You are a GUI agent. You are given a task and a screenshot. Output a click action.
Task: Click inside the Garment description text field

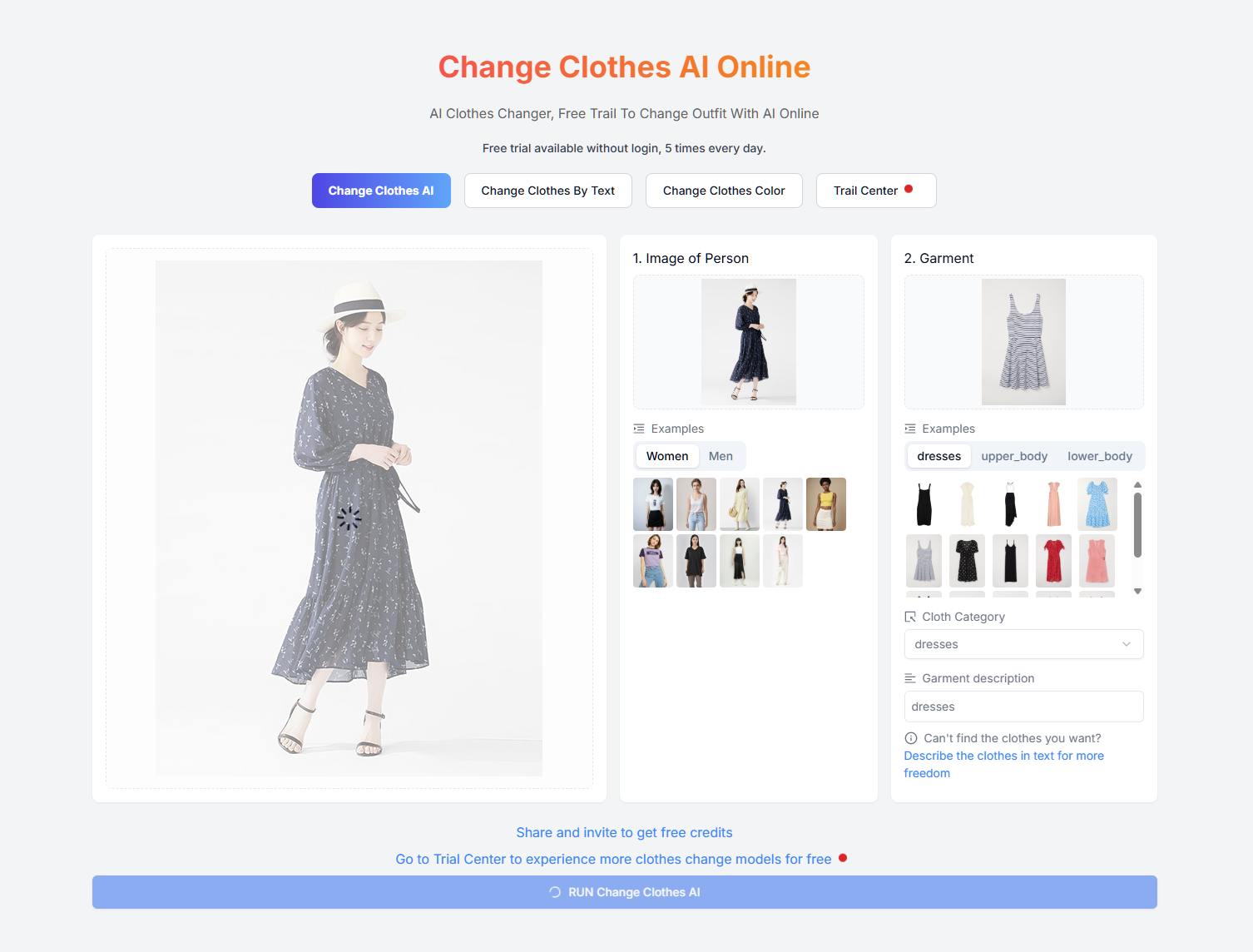click(1023, 706)
